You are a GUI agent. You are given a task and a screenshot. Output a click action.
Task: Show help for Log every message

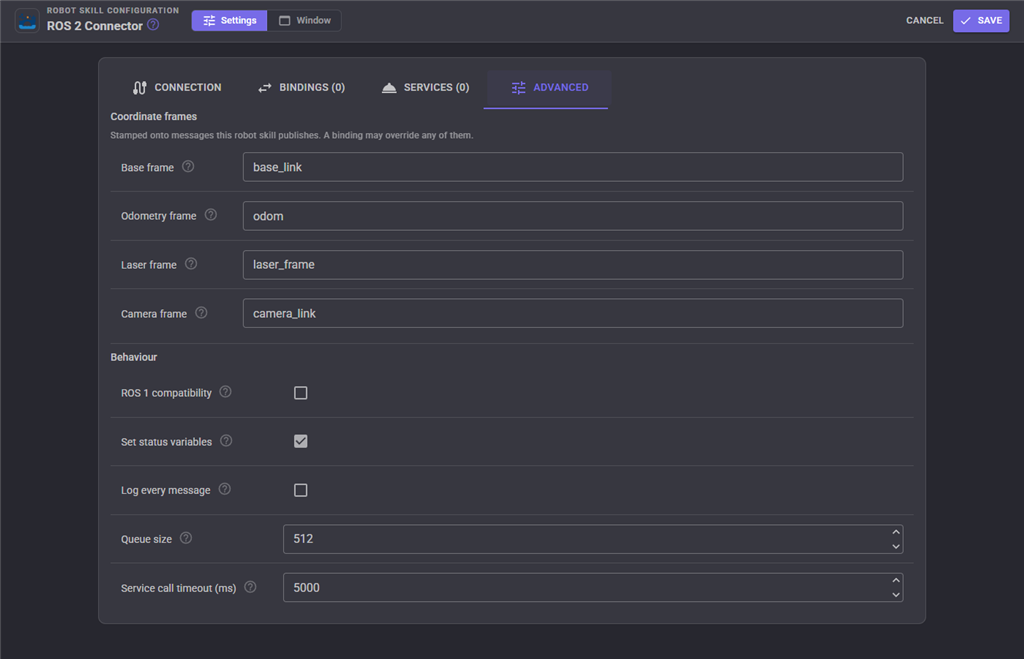225,489
